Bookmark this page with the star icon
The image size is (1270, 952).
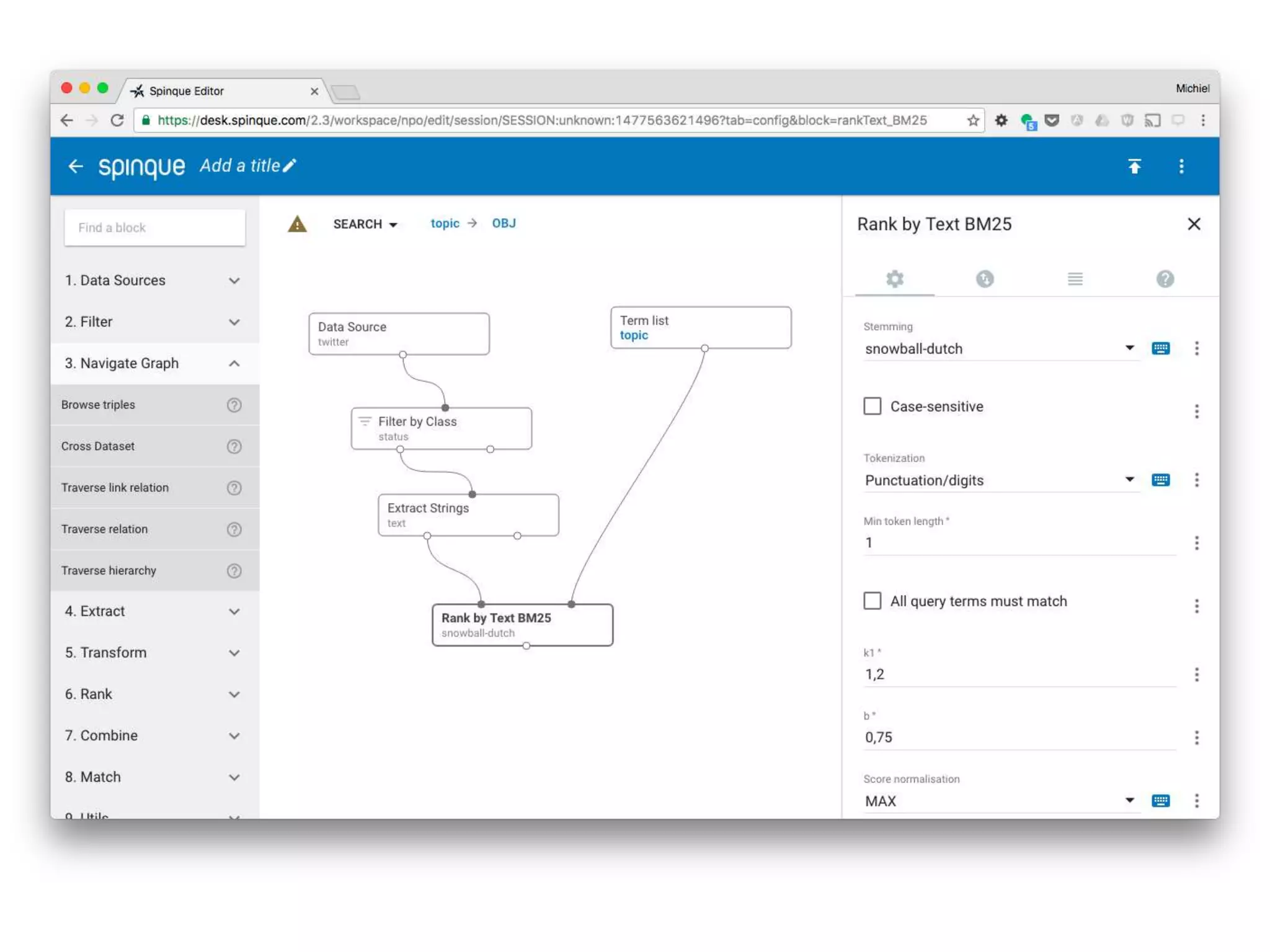click(x=973, y=120)
